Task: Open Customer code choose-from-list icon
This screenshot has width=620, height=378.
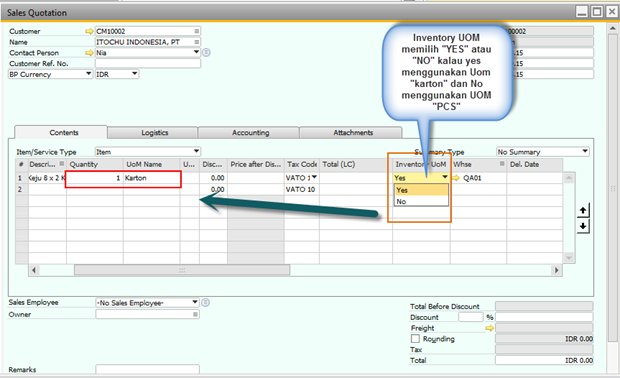Action: (x=196, y=31)
